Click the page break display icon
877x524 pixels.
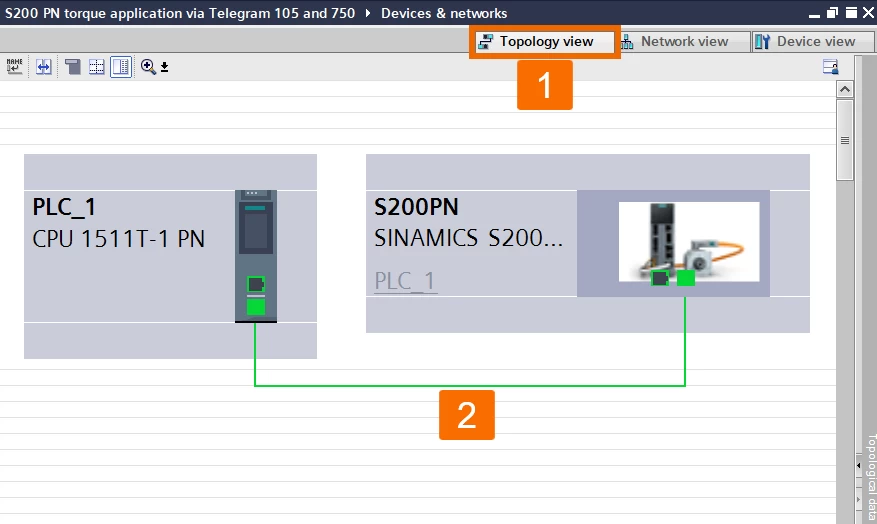pos(72,67)
